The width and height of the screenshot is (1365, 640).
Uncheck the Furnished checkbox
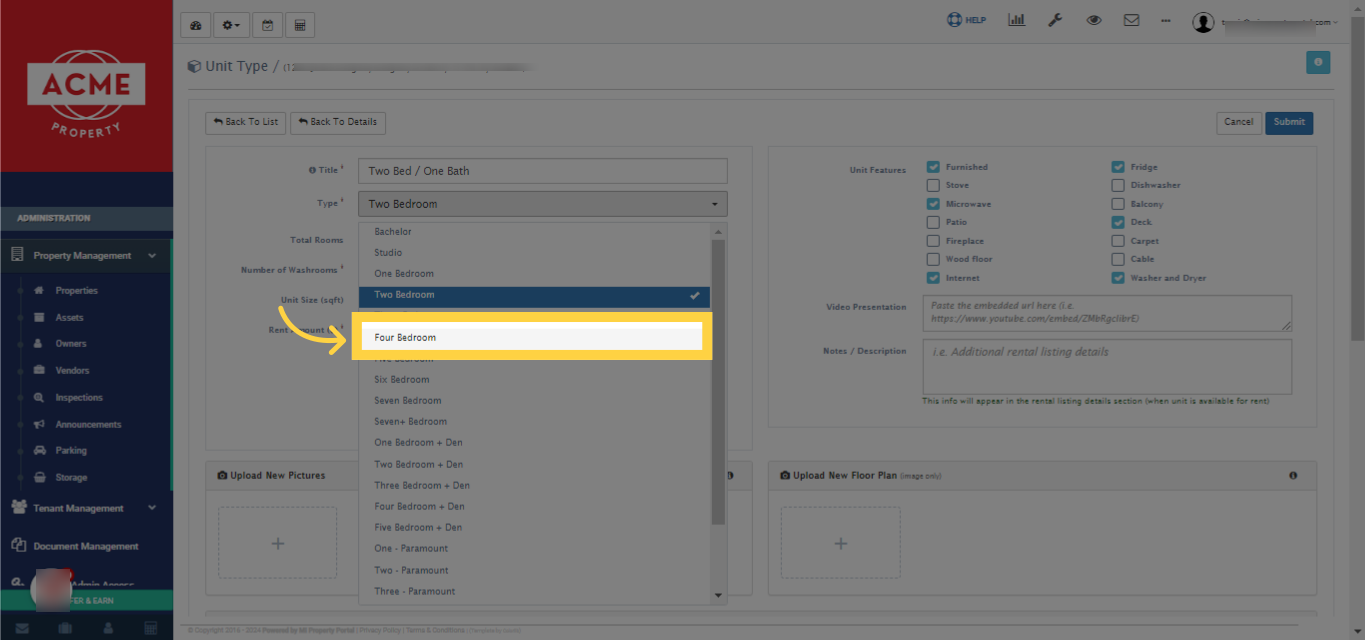(x=933, y=167)
